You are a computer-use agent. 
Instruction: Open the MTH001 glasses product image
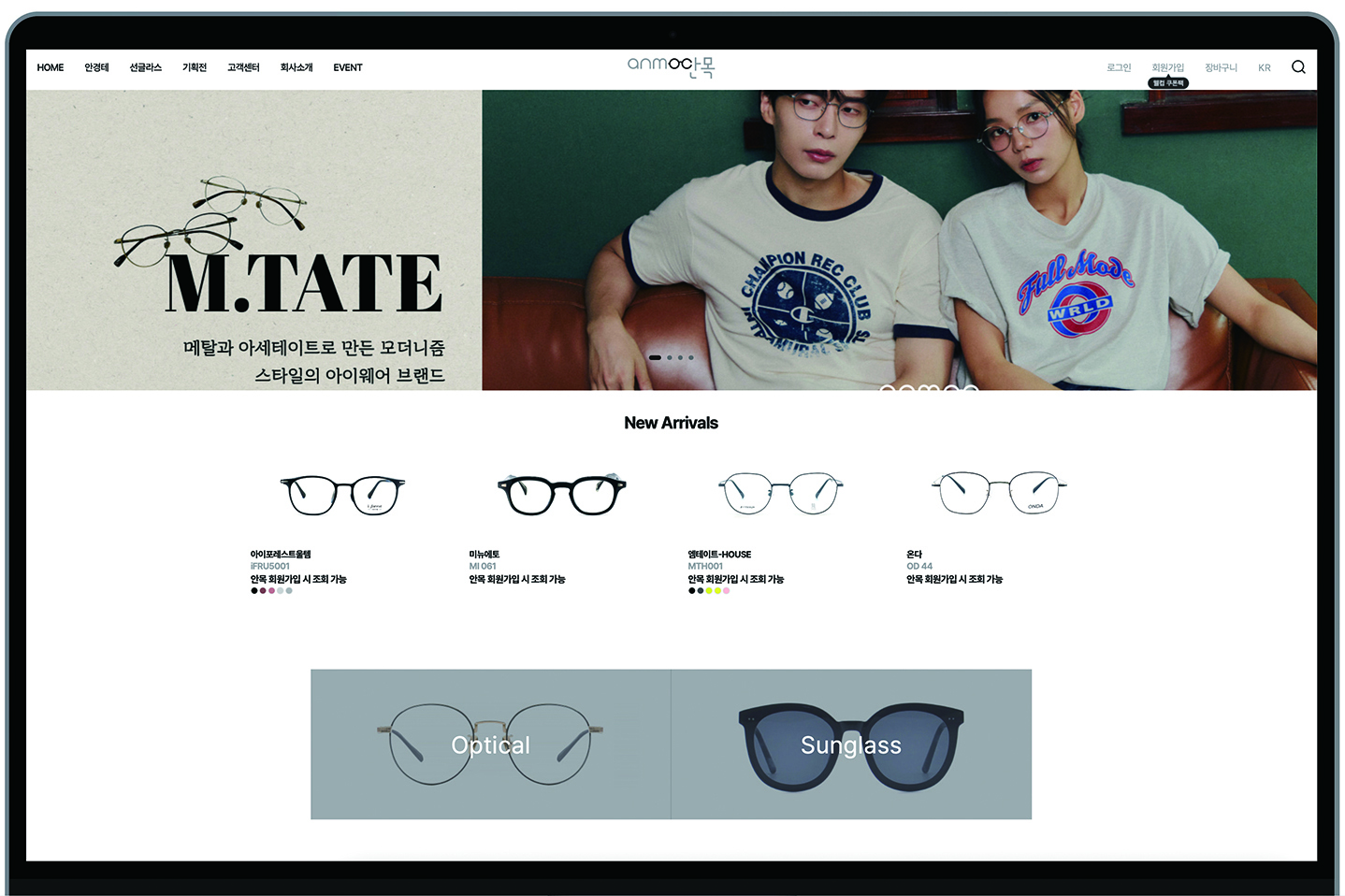point(780,494)
